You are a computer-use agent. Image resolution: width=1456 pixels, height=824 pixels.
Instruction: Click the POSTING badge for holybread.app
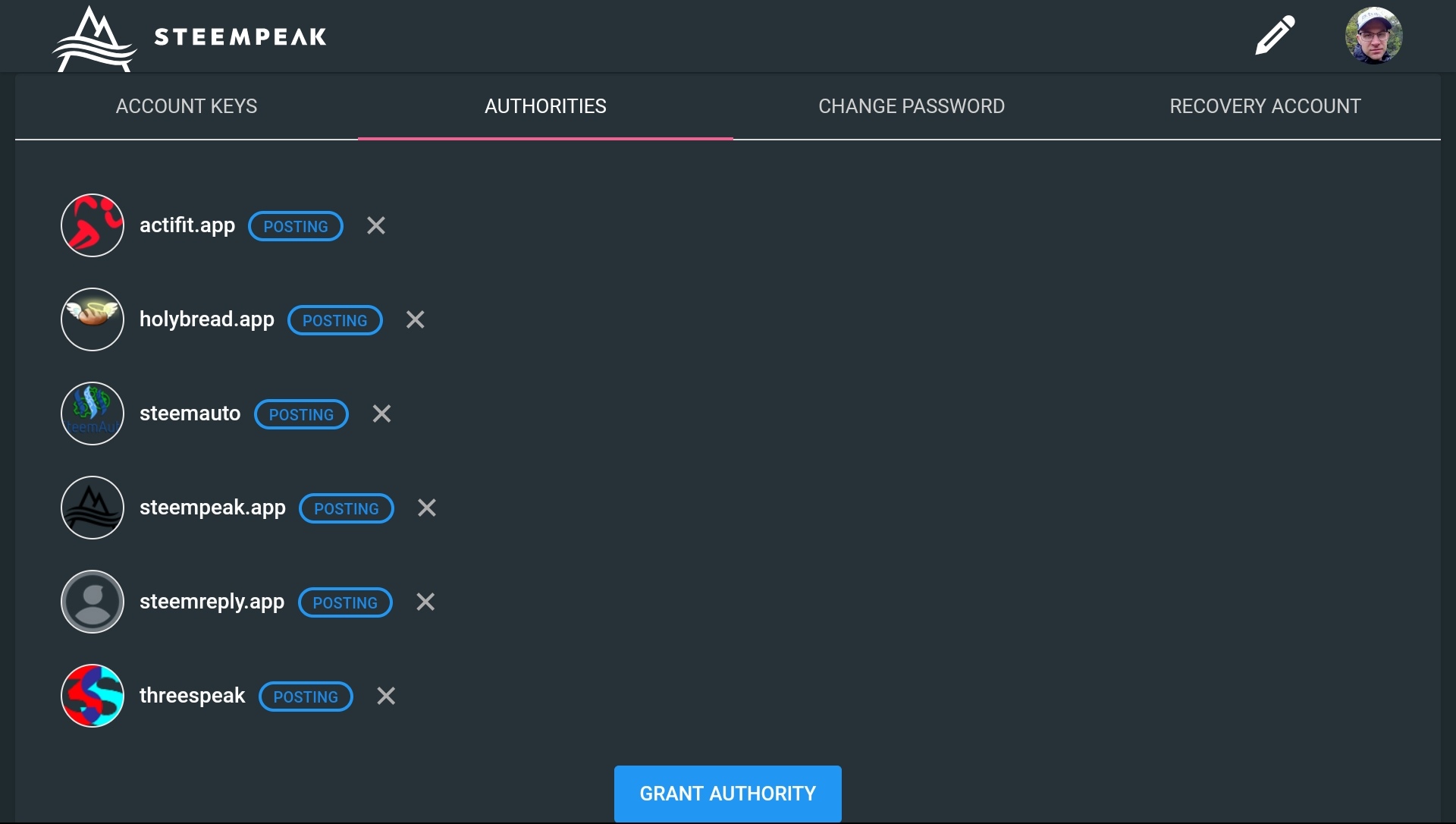tap(335, 320)
